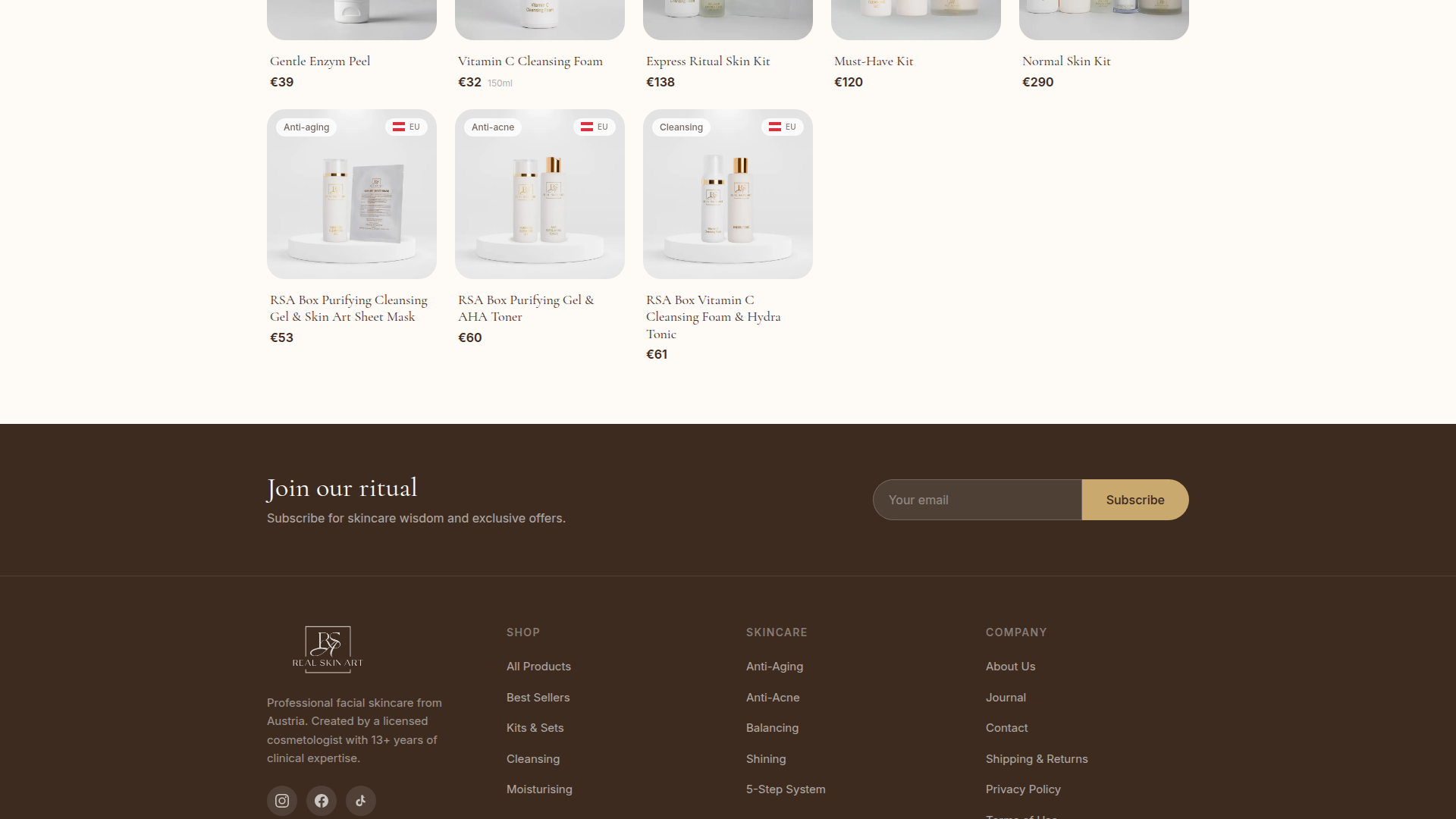Image resolution: width=1456 pixels, height=819 pixels.
Task: Open the Instagram social icon
Action: click(282, 801)
